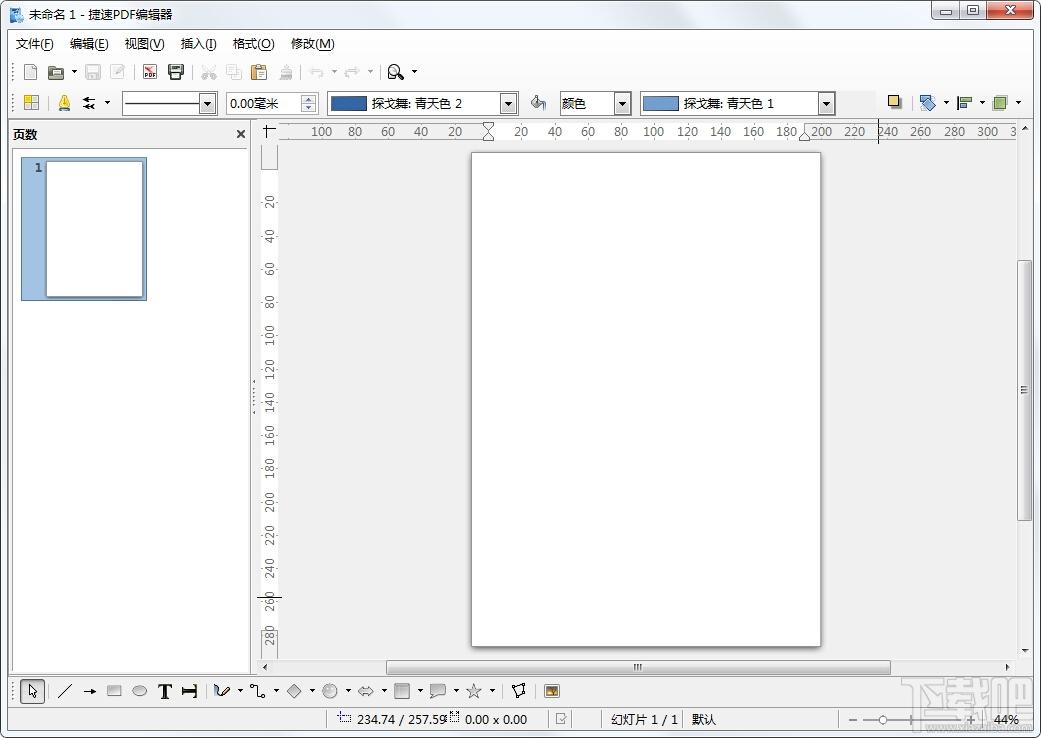Select the Line with arrow tool
The height and width of the screenshot is (738, 1041).
tap(90, 691)
